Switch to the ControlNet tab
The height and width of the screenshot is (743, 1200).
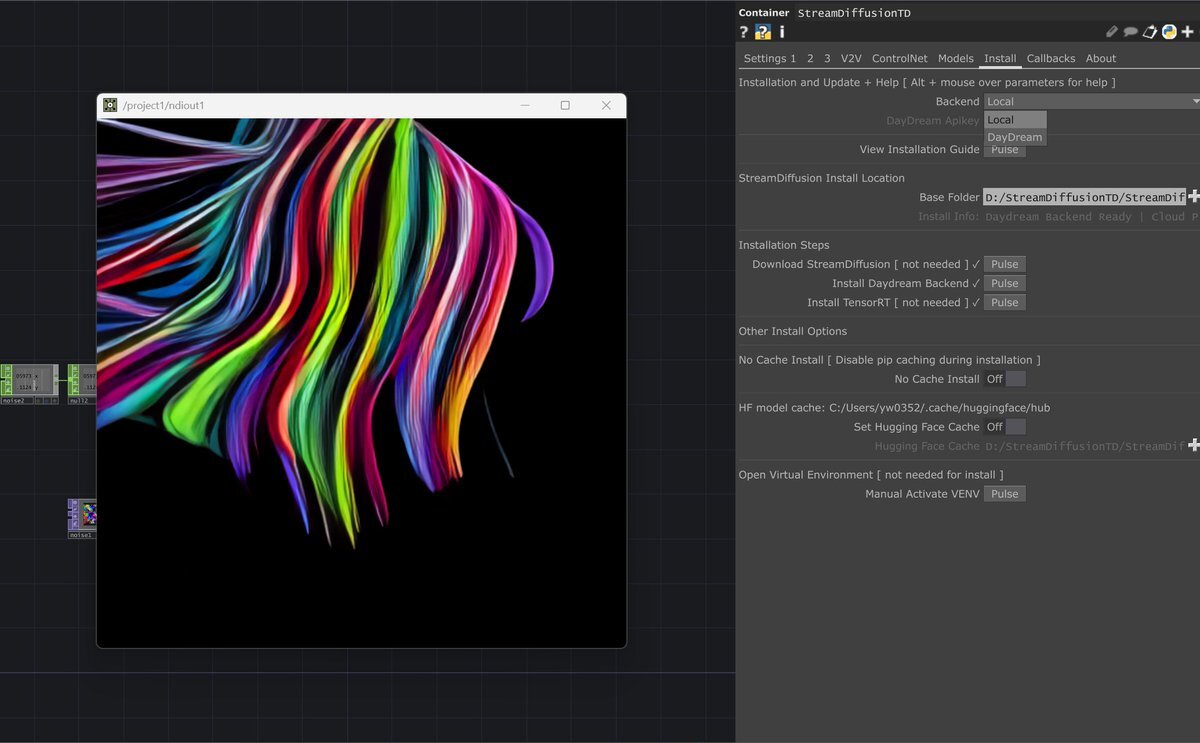coord(899,59)
